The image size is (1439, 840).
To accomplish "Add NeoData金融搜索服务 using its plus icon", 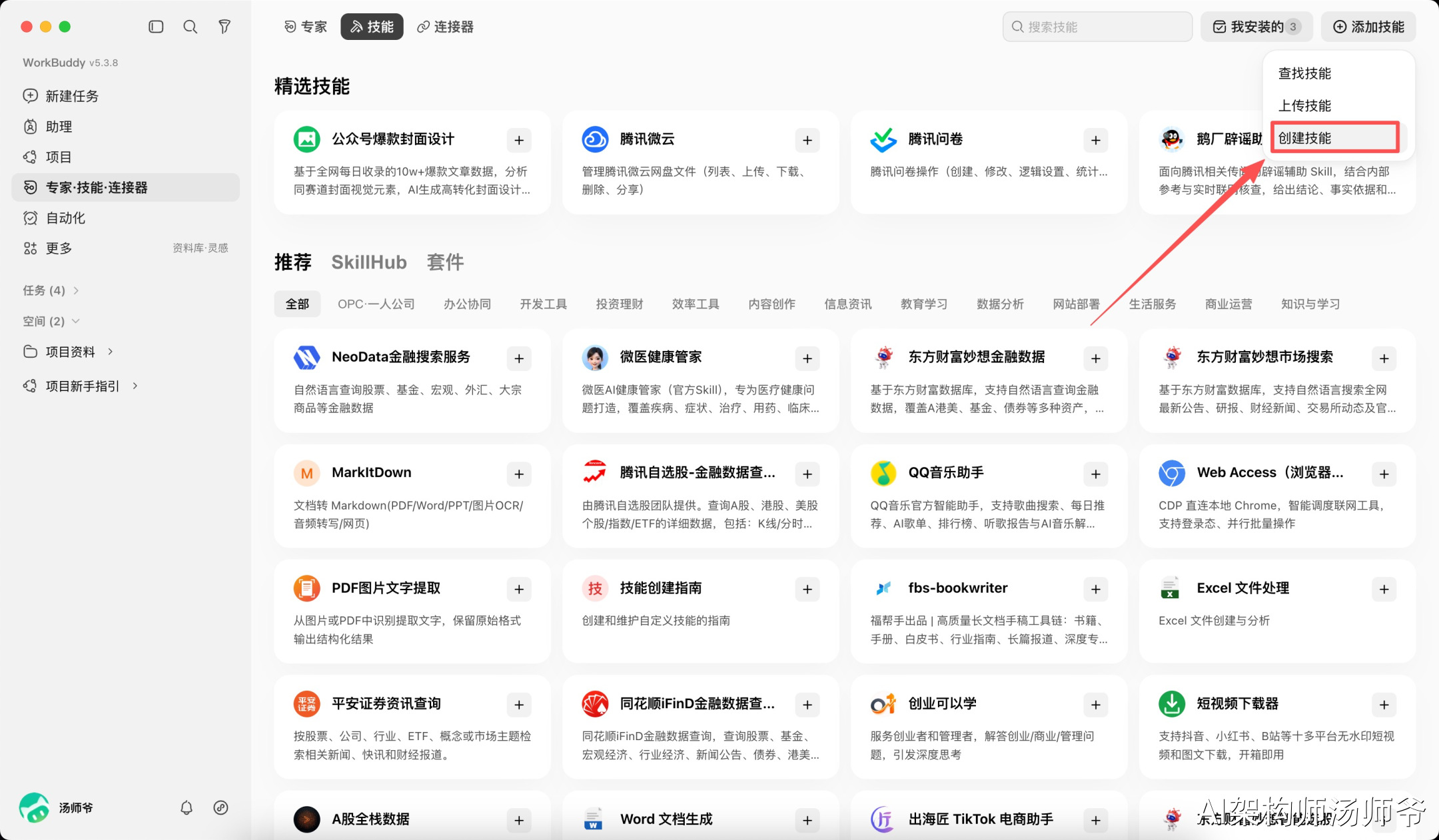I will [519, 358].
